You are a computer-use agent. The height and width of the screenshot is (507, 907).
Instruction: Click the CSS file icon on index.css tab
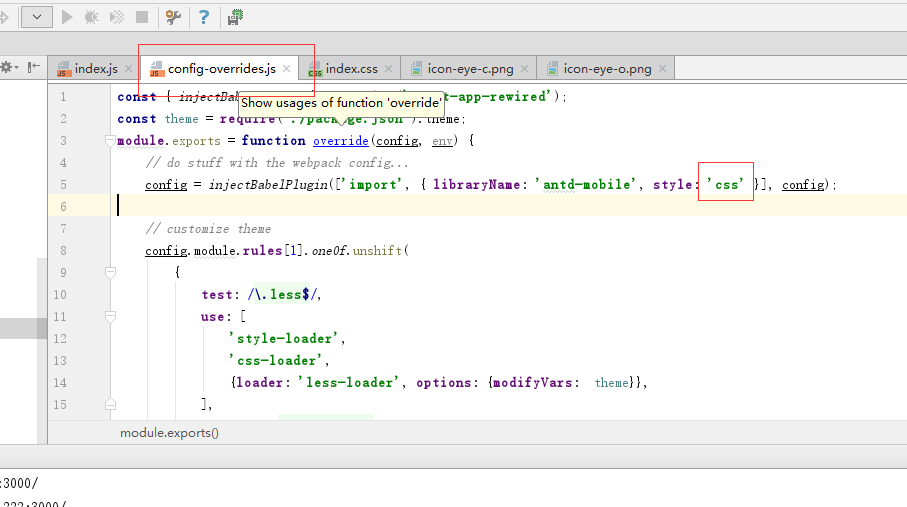315,69
